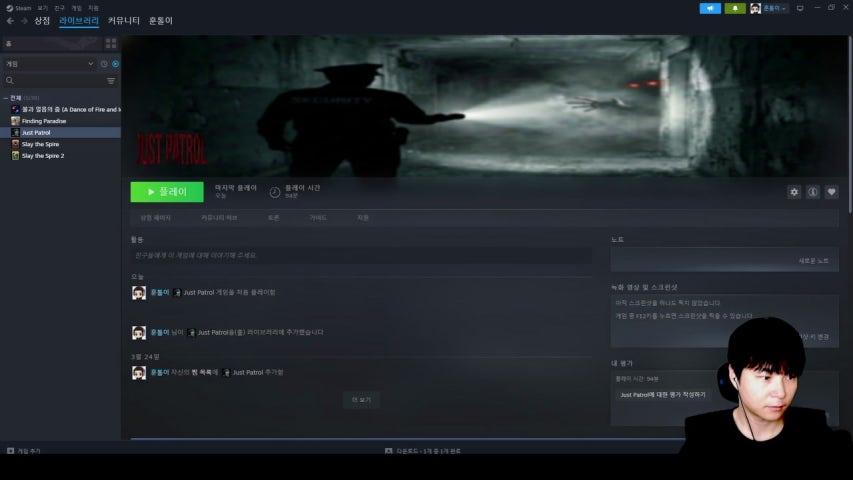Expand the 게임 category dropdown in sidebar
Image resolution: width=853 pixels, height=480 pixels.
click(48, 64)
